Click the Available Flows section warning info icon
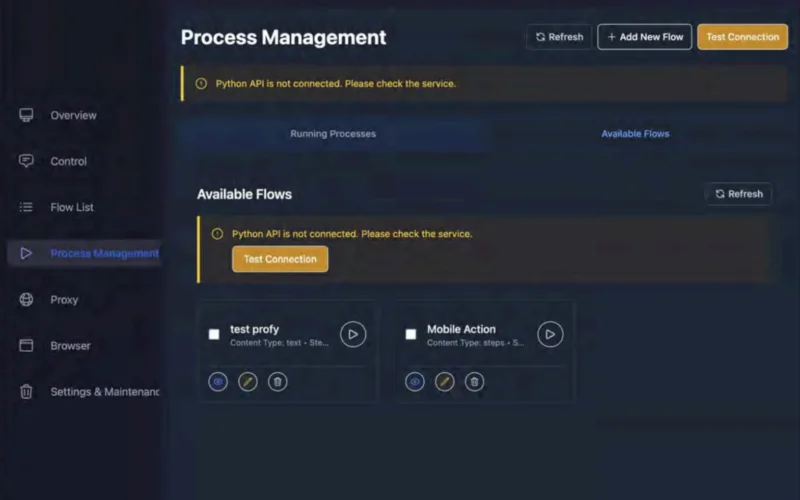The height and width of the screenshot is (500, 800). 217,234
